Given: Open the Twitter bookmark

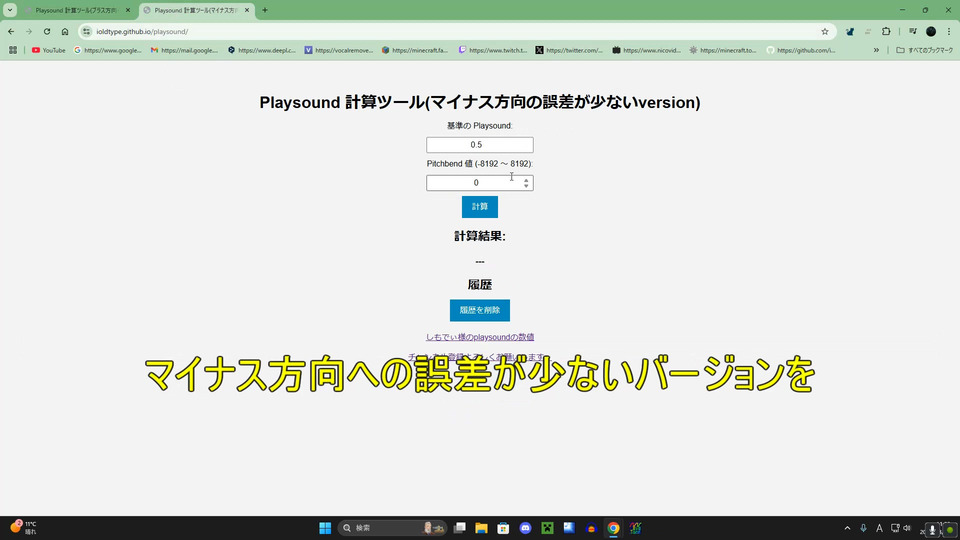Looking at the screenshot, I should [569, 50].
